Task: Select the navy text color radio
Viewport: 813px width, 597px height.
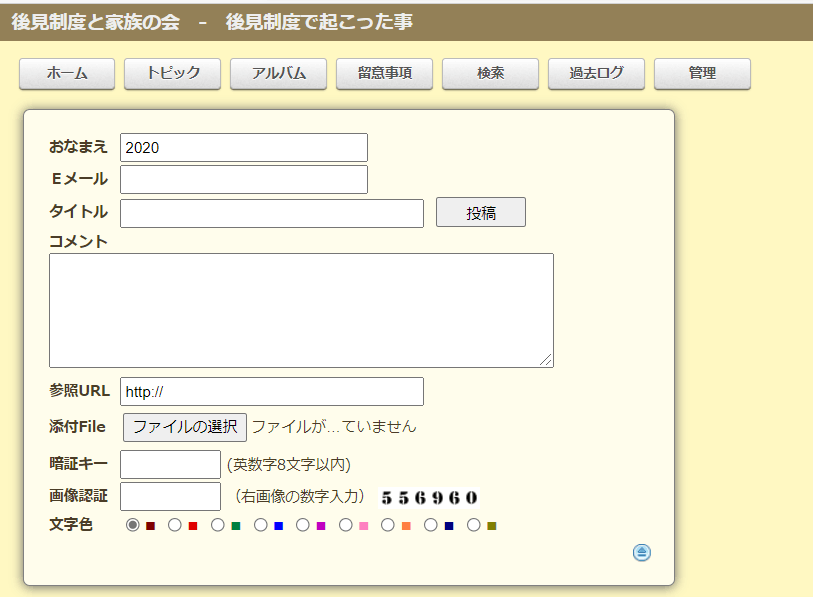Action: [x=431, y=525]
